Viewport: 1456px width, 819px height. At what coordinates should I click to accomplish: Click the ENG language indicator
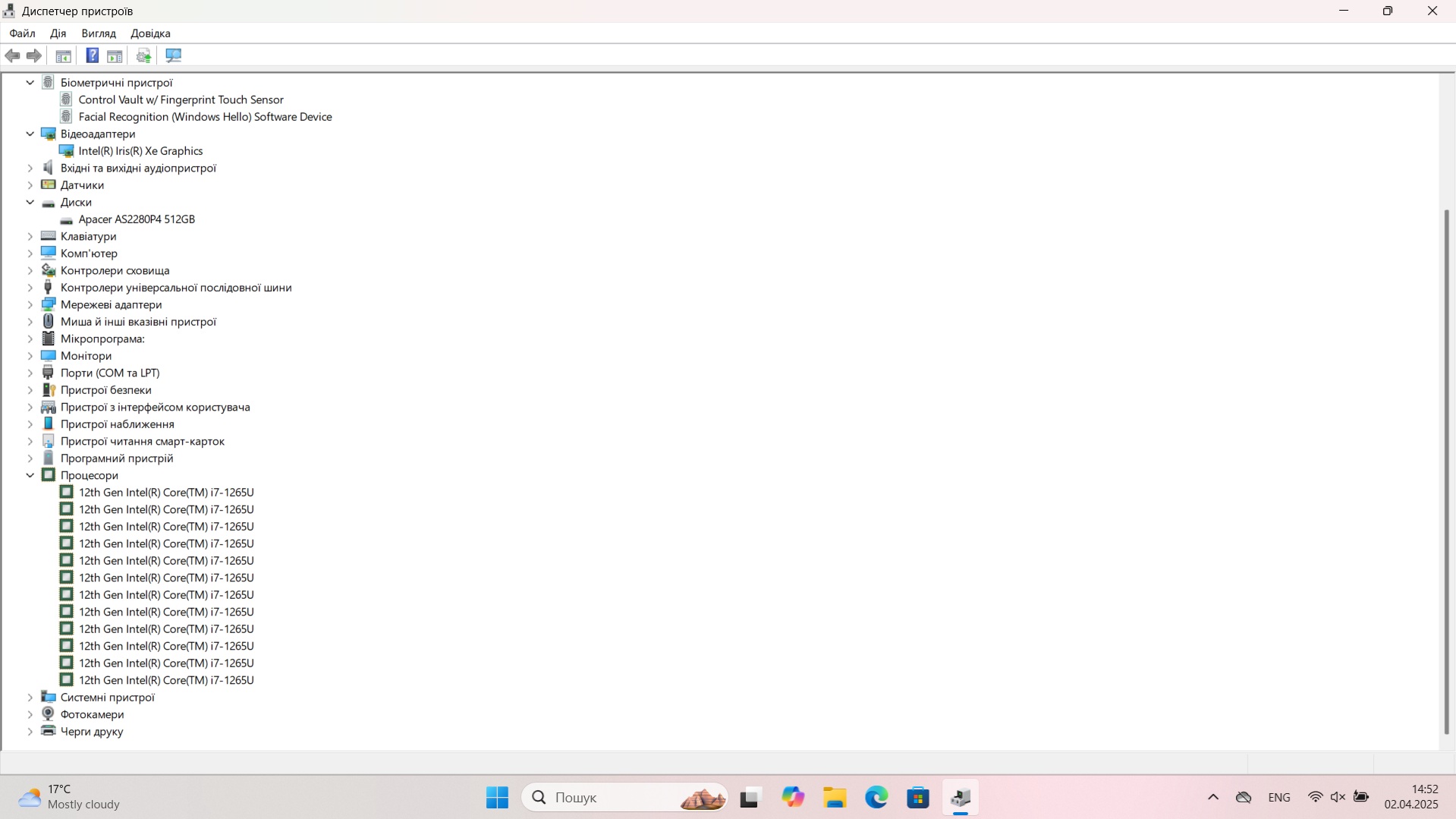1279,797
